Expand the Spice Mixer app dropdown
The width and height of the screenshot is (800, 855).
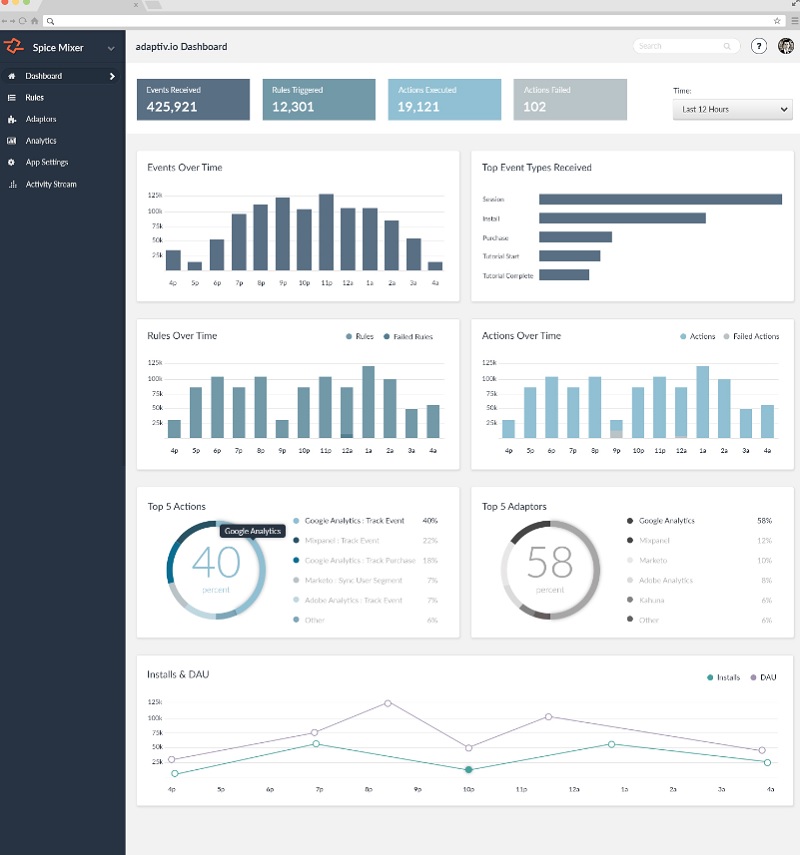(111, 48)
